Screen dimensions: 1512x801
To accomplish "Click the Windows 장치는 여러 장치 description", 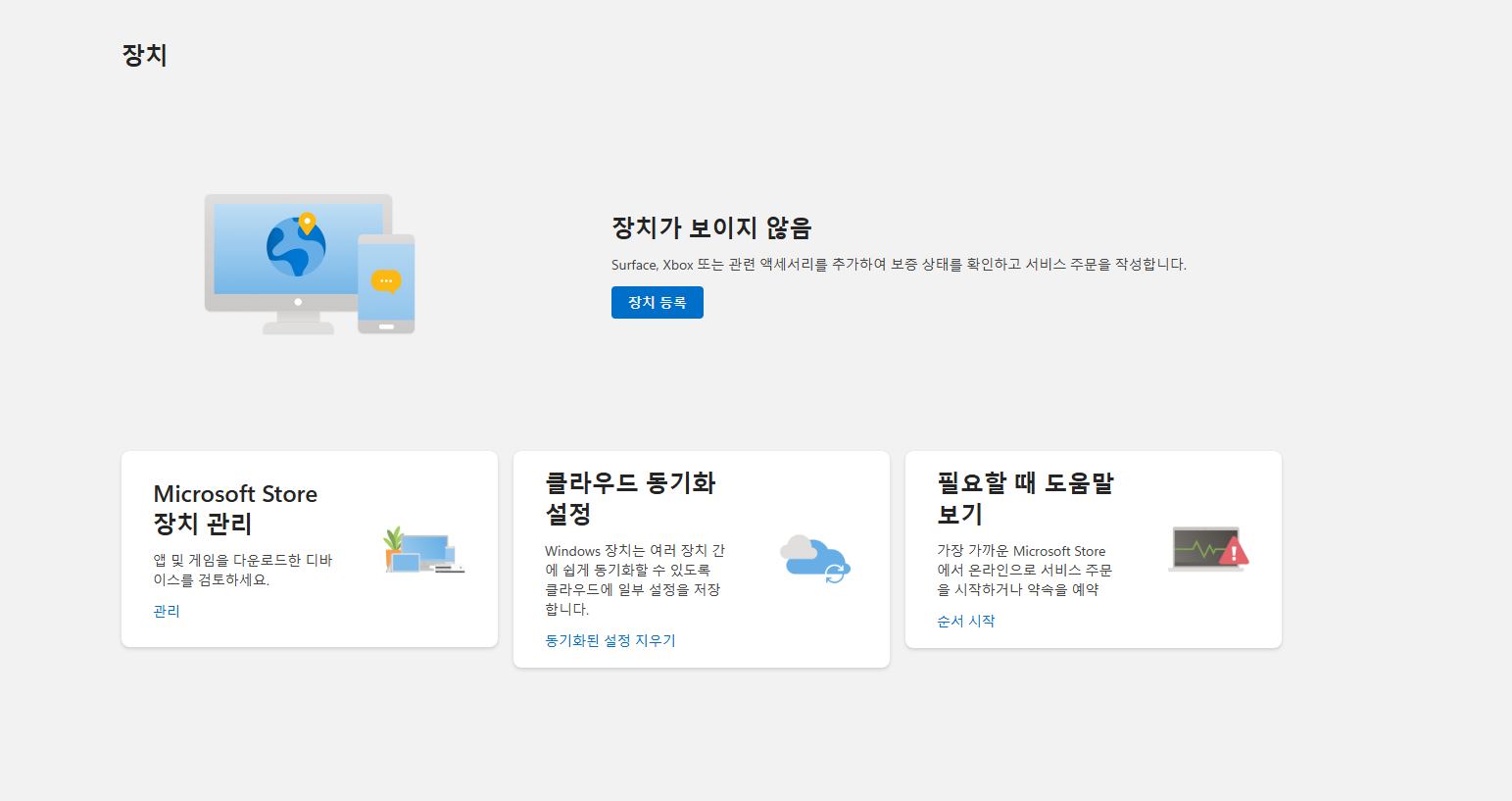I will tap(635, 579).
